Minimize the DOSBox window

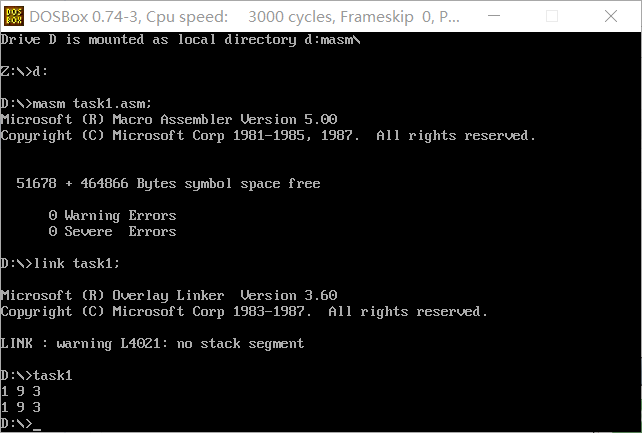click(494, 16)
